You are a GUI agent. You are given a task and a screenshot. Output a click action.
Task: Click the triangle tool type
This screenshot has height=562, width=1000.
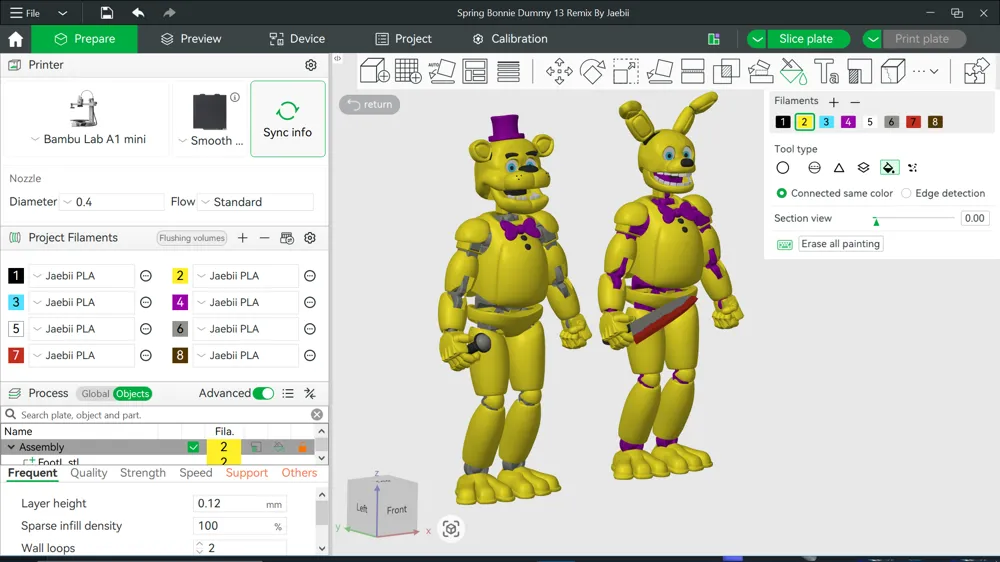pyautogui.click(x=839, y=168)
